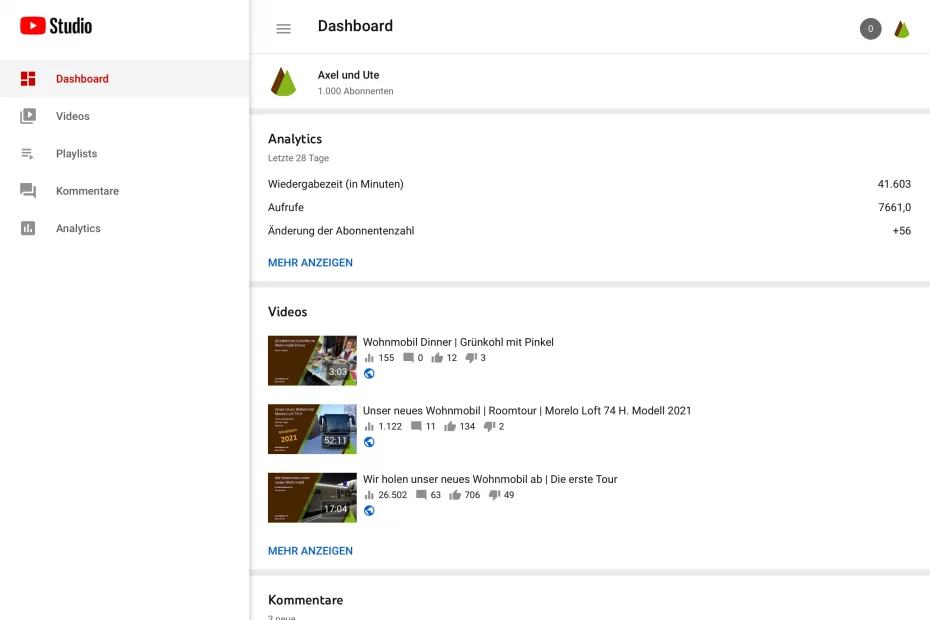
Task: Click likes thumbs-up icon for Die erste Tour
Action: 455,495
